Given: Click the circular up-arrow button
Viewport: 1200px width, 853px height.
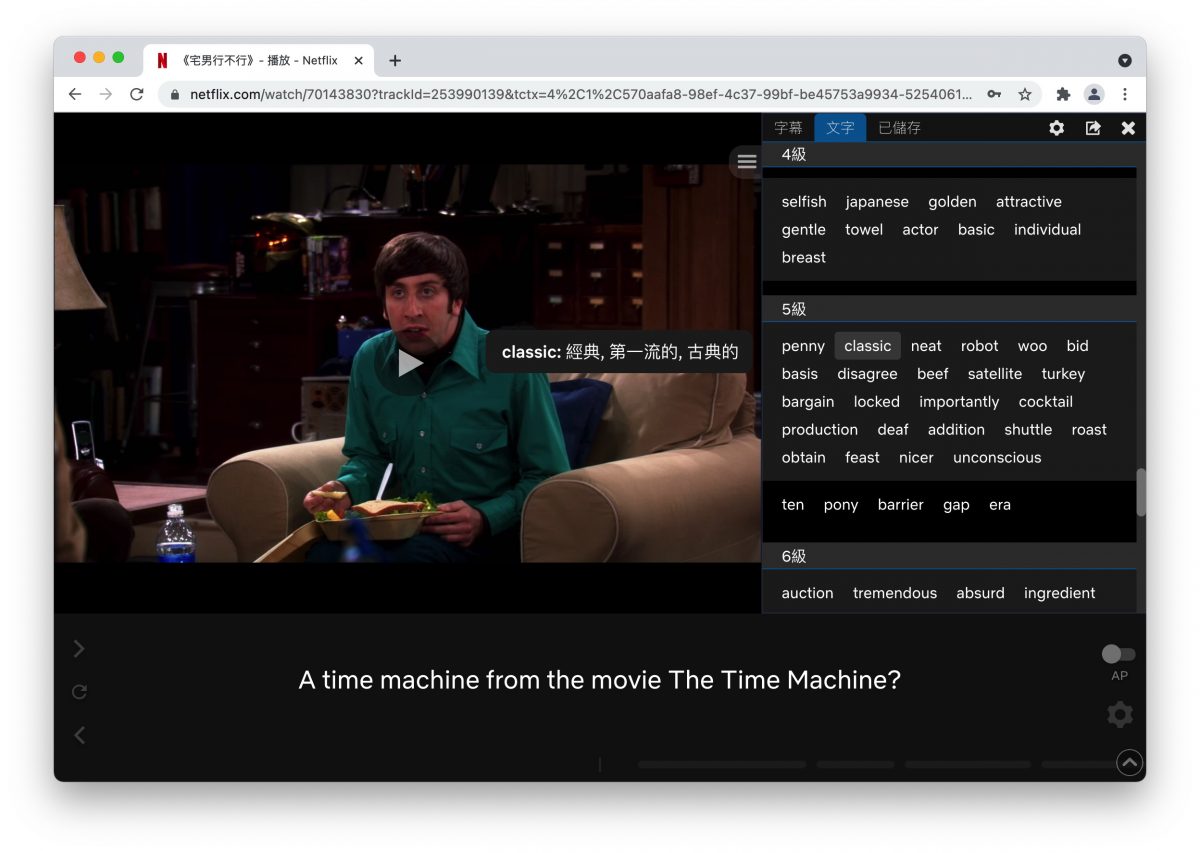Looking at the screenshot, I should [1129, 763].
